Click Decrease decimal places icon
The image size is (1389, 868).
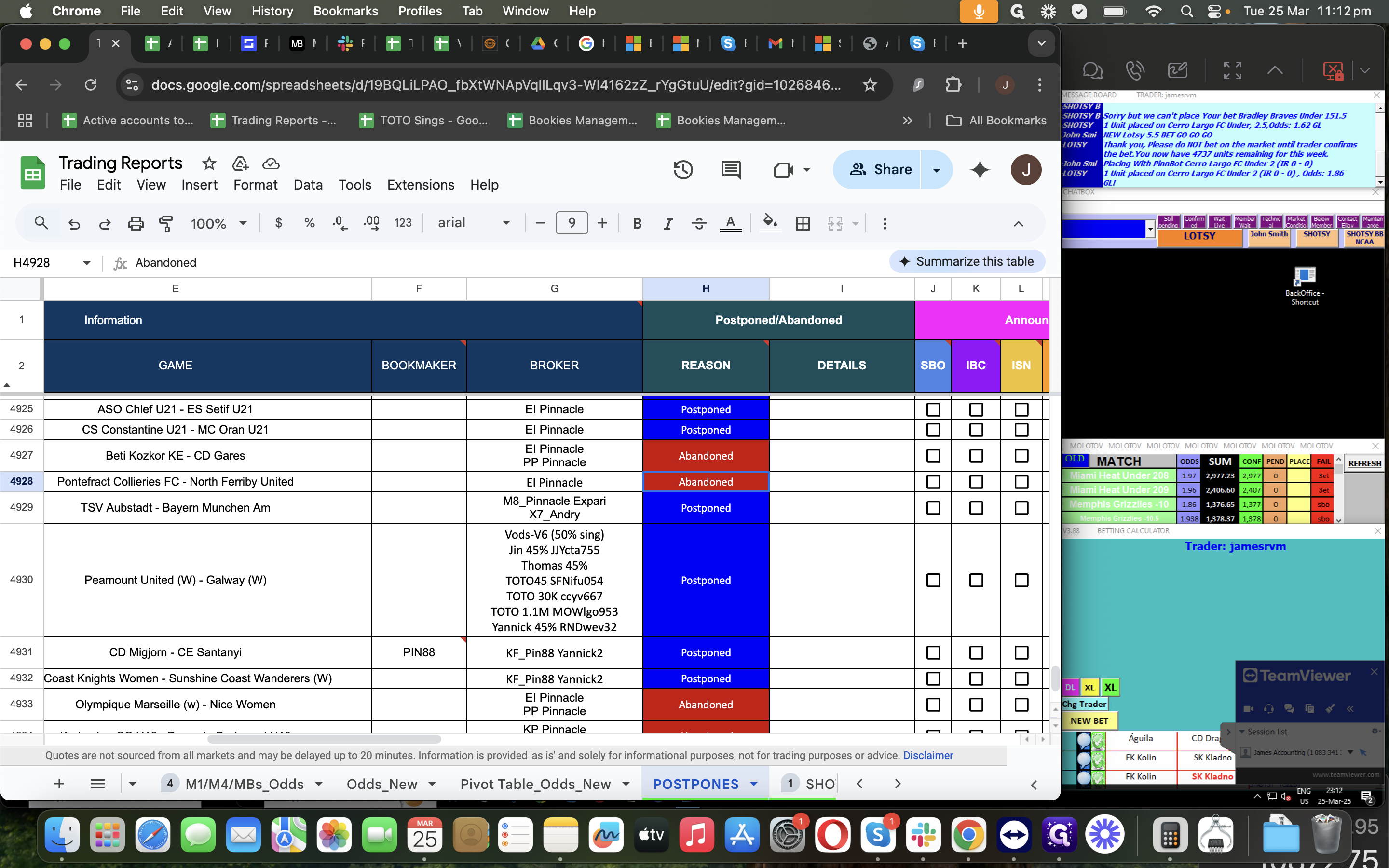tap(340, 223)
